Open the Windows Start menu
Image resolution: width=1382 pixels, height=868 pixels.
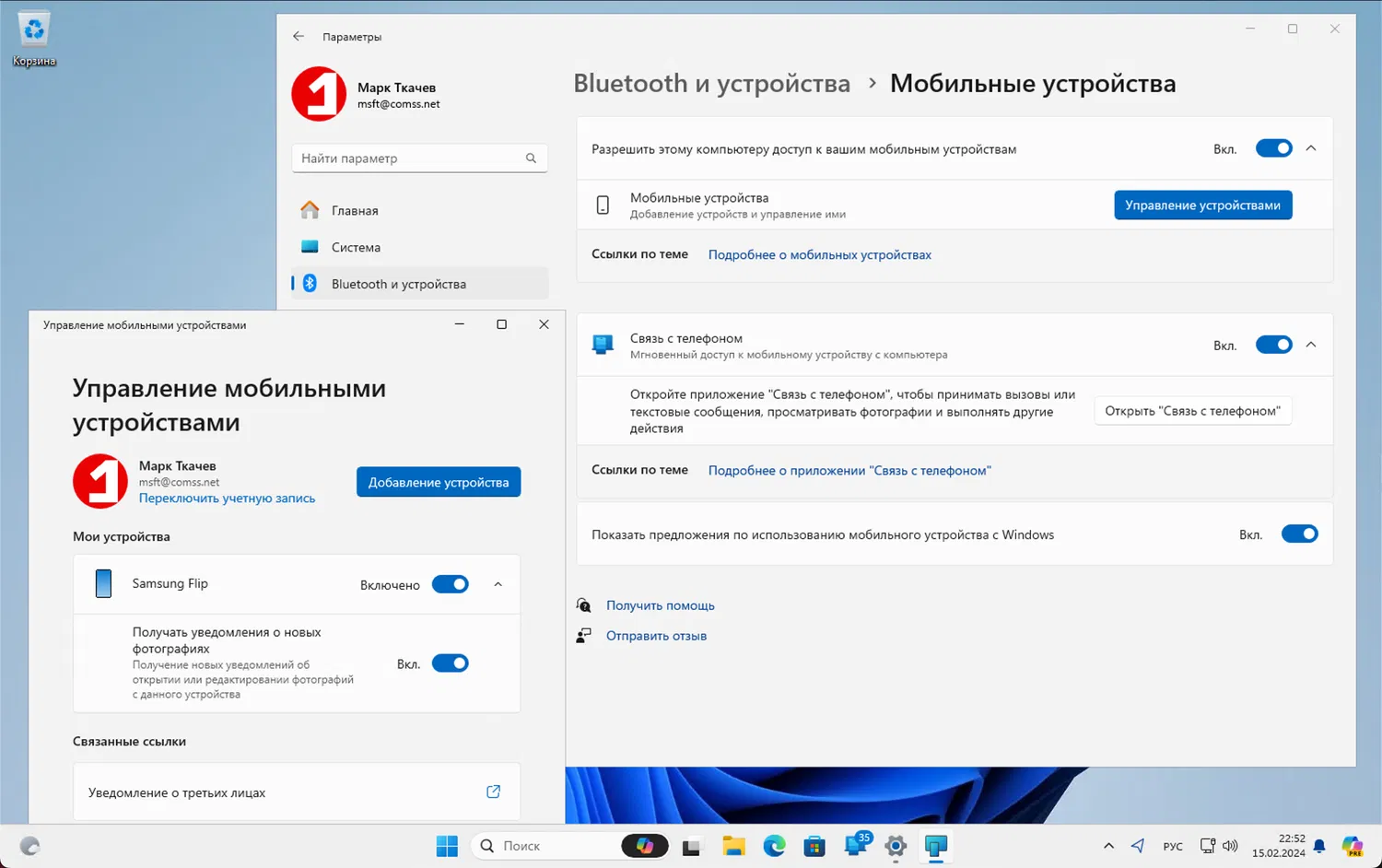(x=447, y=846)
